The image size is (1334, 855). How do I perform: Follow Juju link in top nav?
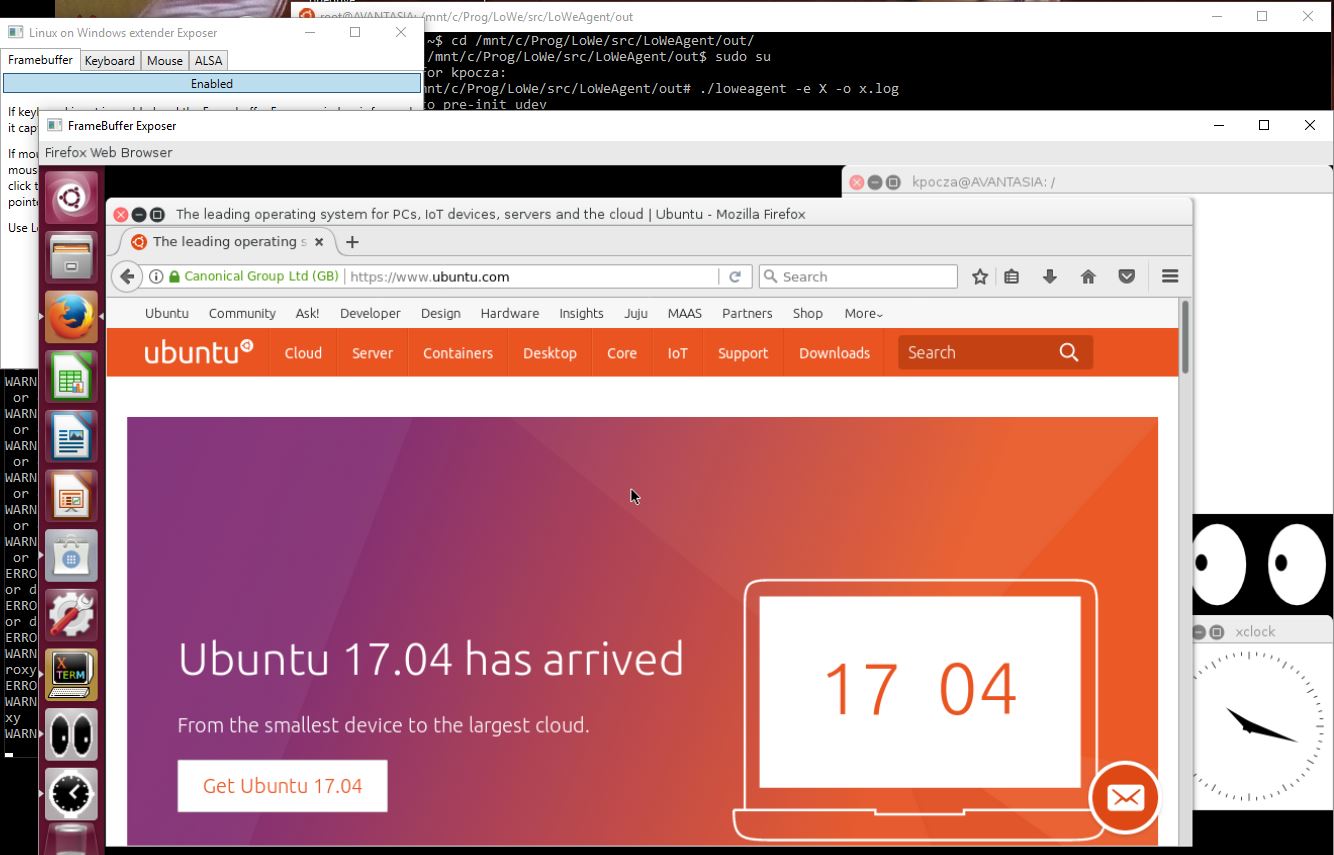[x=636, y=313]
